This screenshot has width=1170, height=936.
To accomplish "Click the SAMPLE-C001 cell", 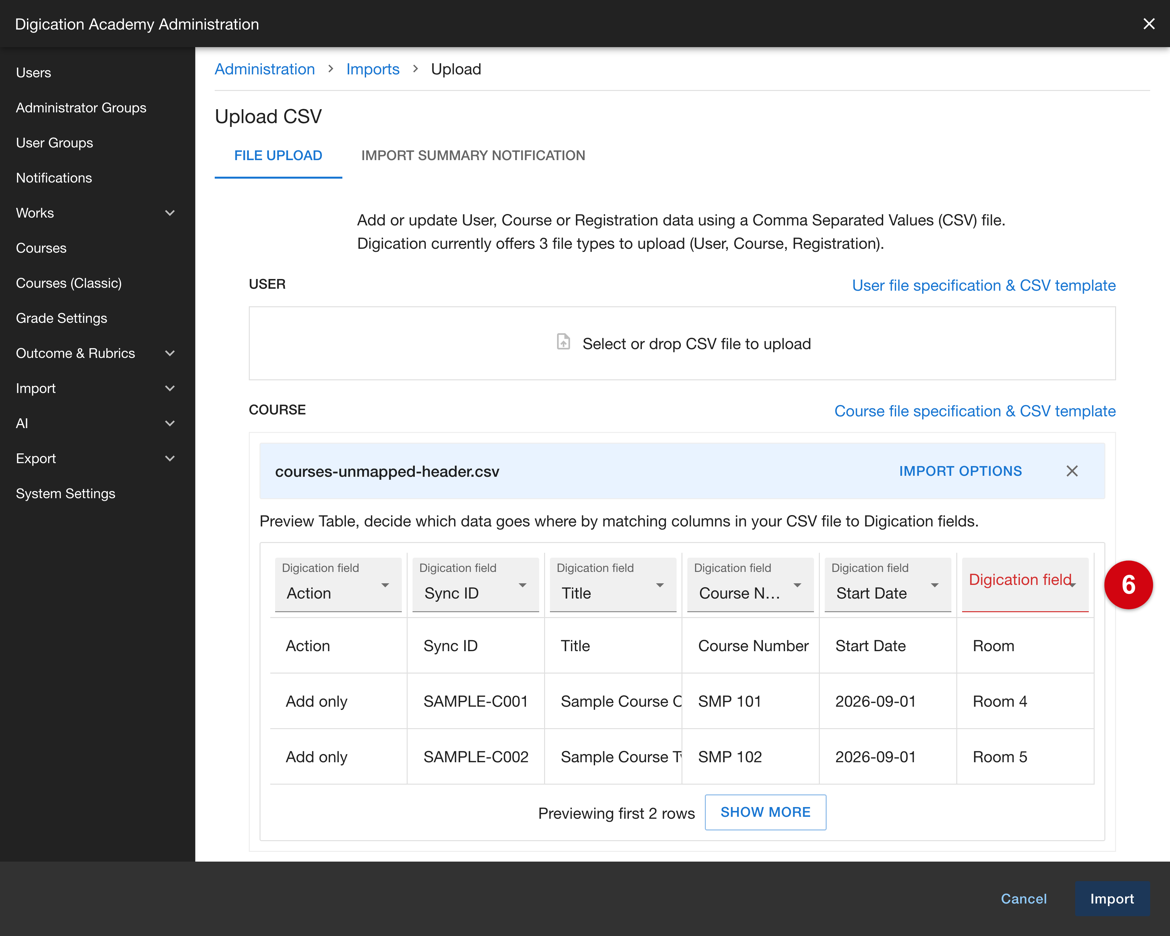I will [x=475, y=702].
